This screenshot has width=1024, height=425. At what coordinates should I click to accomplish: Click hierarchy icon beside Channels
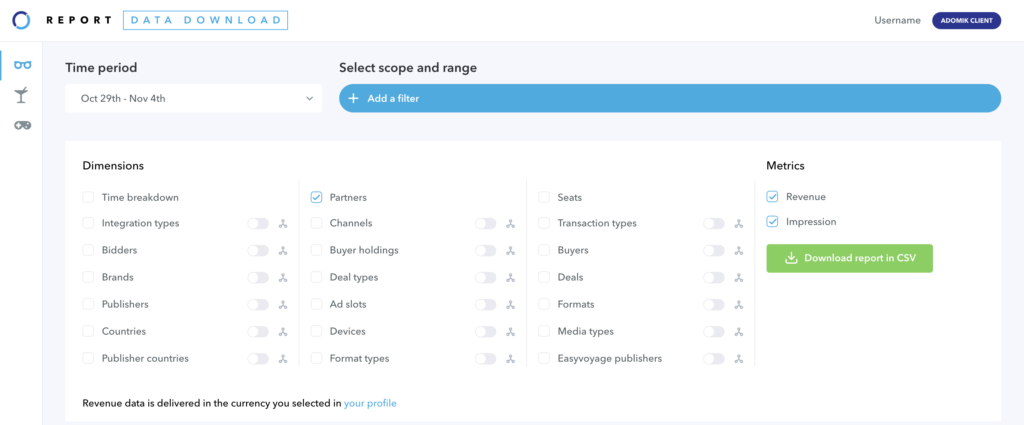click(511, 224)
